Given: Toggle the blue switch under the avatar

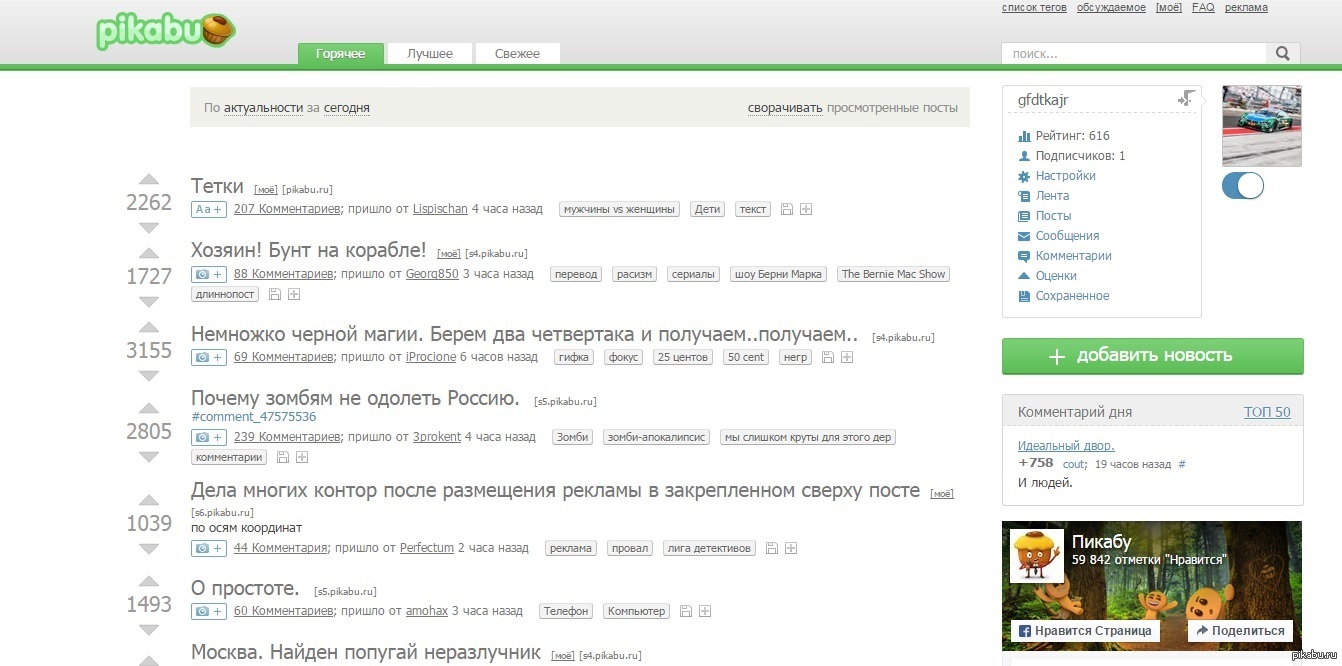Looking at the screenshot, I should [1243, 186].
